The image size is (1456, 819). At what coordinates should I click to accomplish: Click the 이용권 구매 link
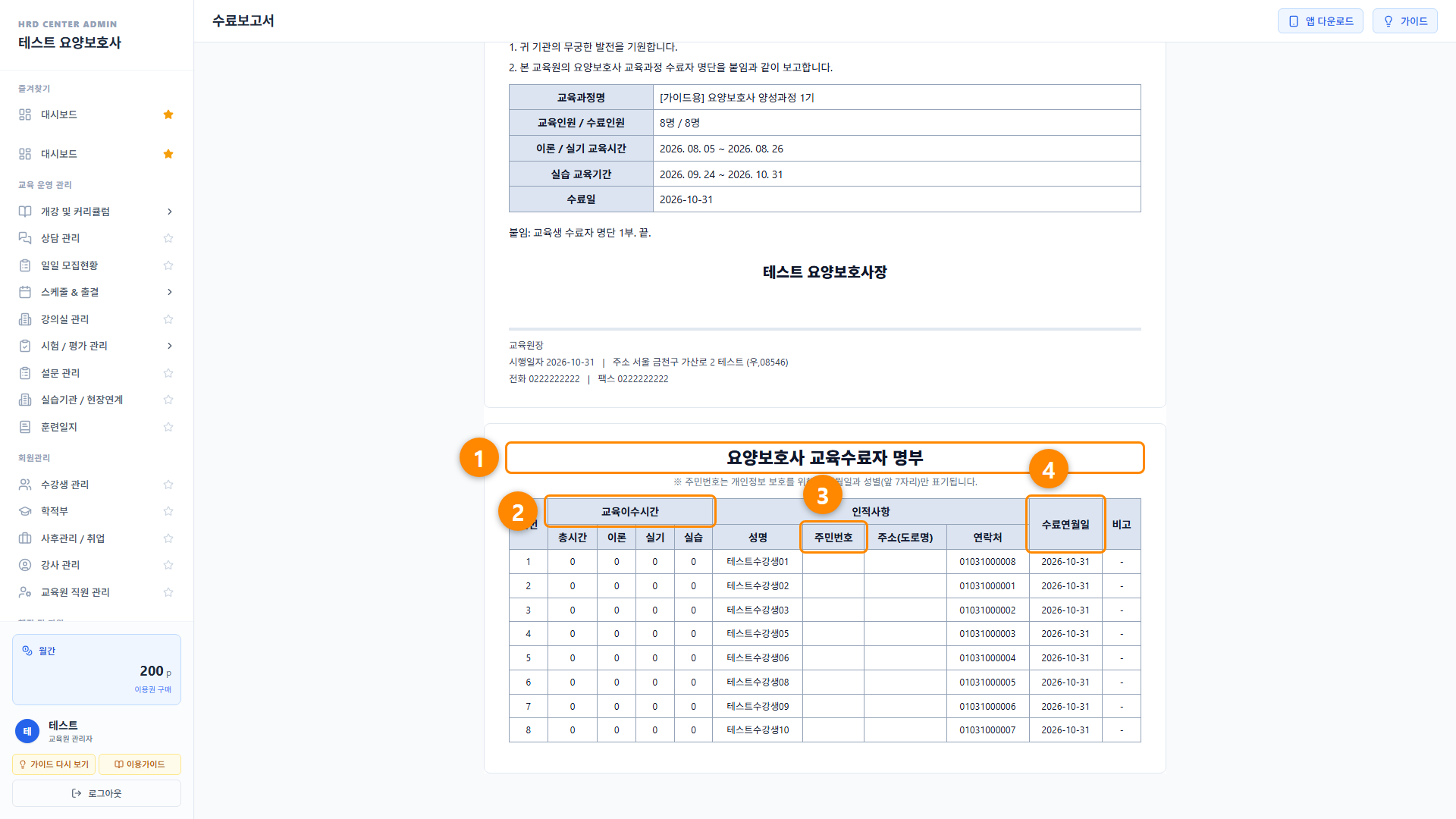coord(153,689)
